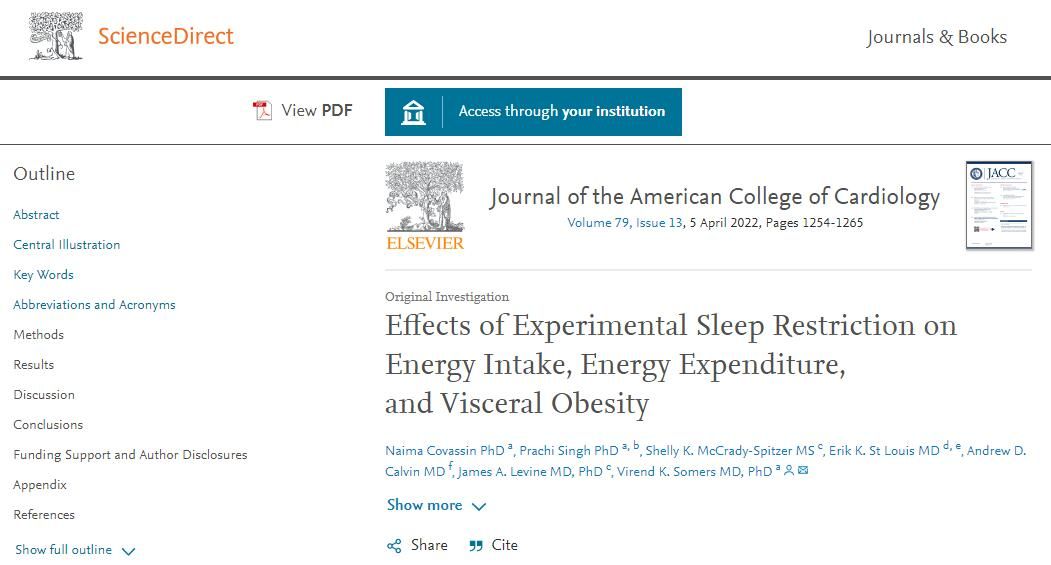Image resolution: width=1051 pixels, height=565 pixels.
Task: Click the Share icon
Action: pyautogui.click(x=394, y=546)
